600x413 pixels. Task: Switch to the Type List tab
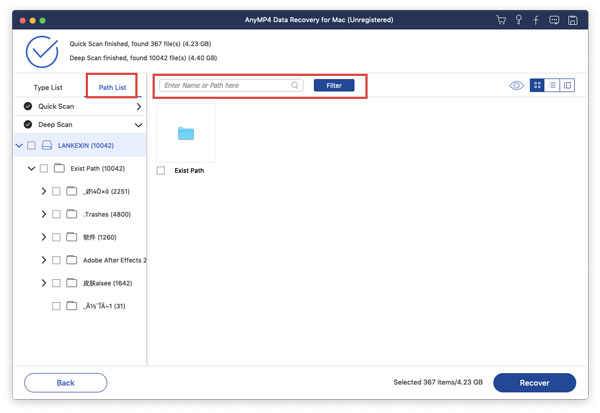click(x=48, y=87)
